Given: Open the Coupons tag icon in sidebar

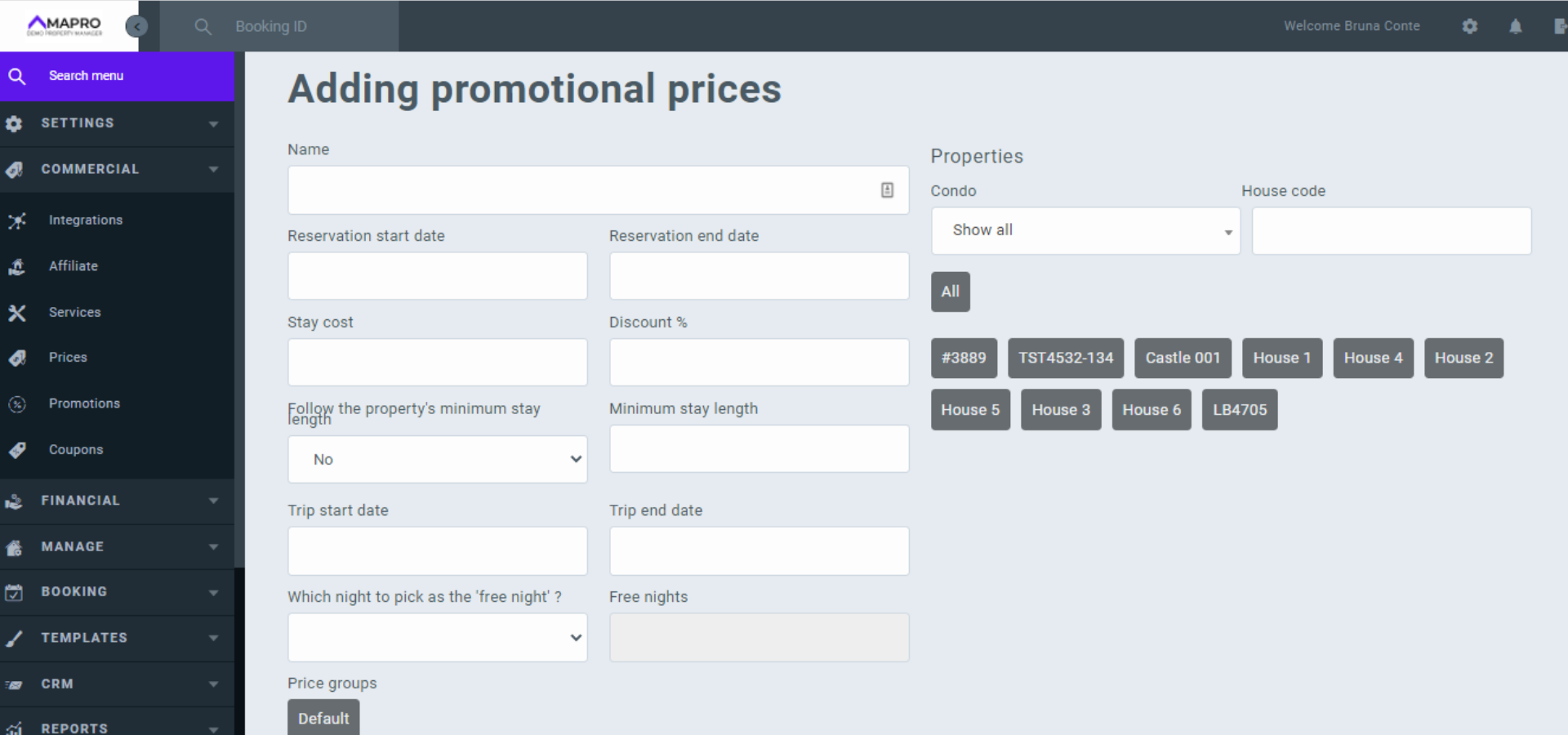Looking at the screenshot, I should [x=17, y=449].
